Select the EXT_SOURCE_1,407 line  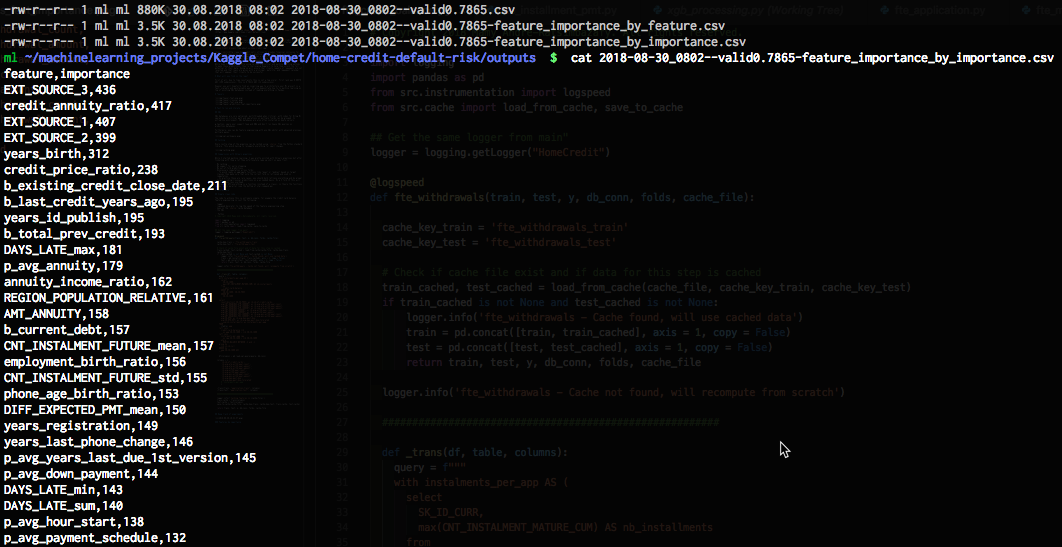click(60, 122)
